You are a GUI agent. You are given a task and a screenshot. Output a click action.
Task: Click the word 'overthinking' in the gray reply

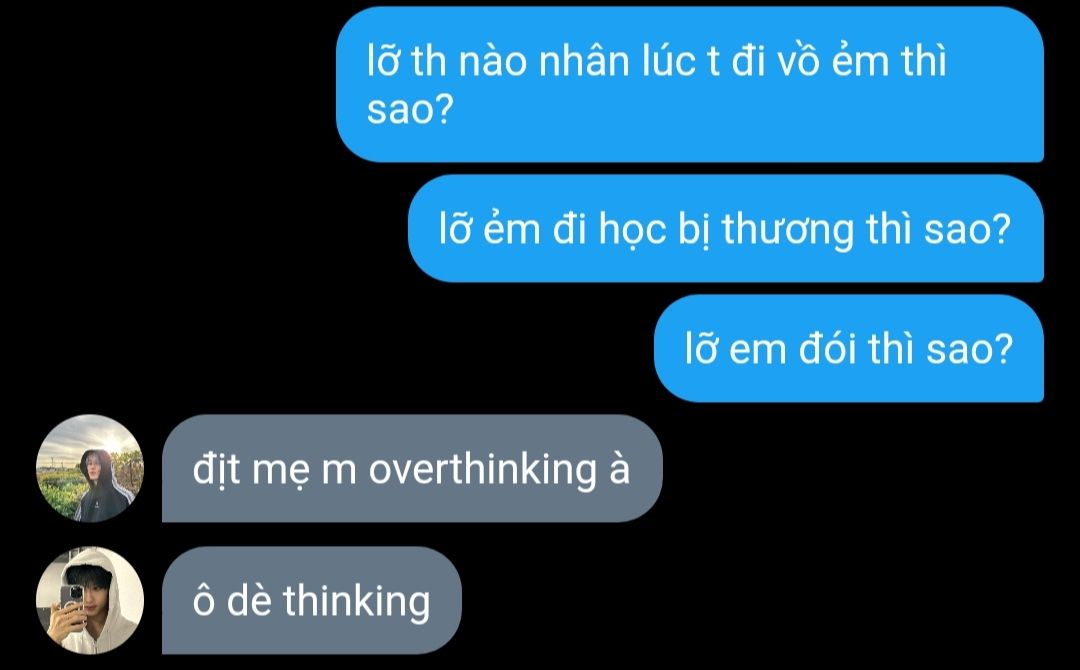[x=483, y=471]
